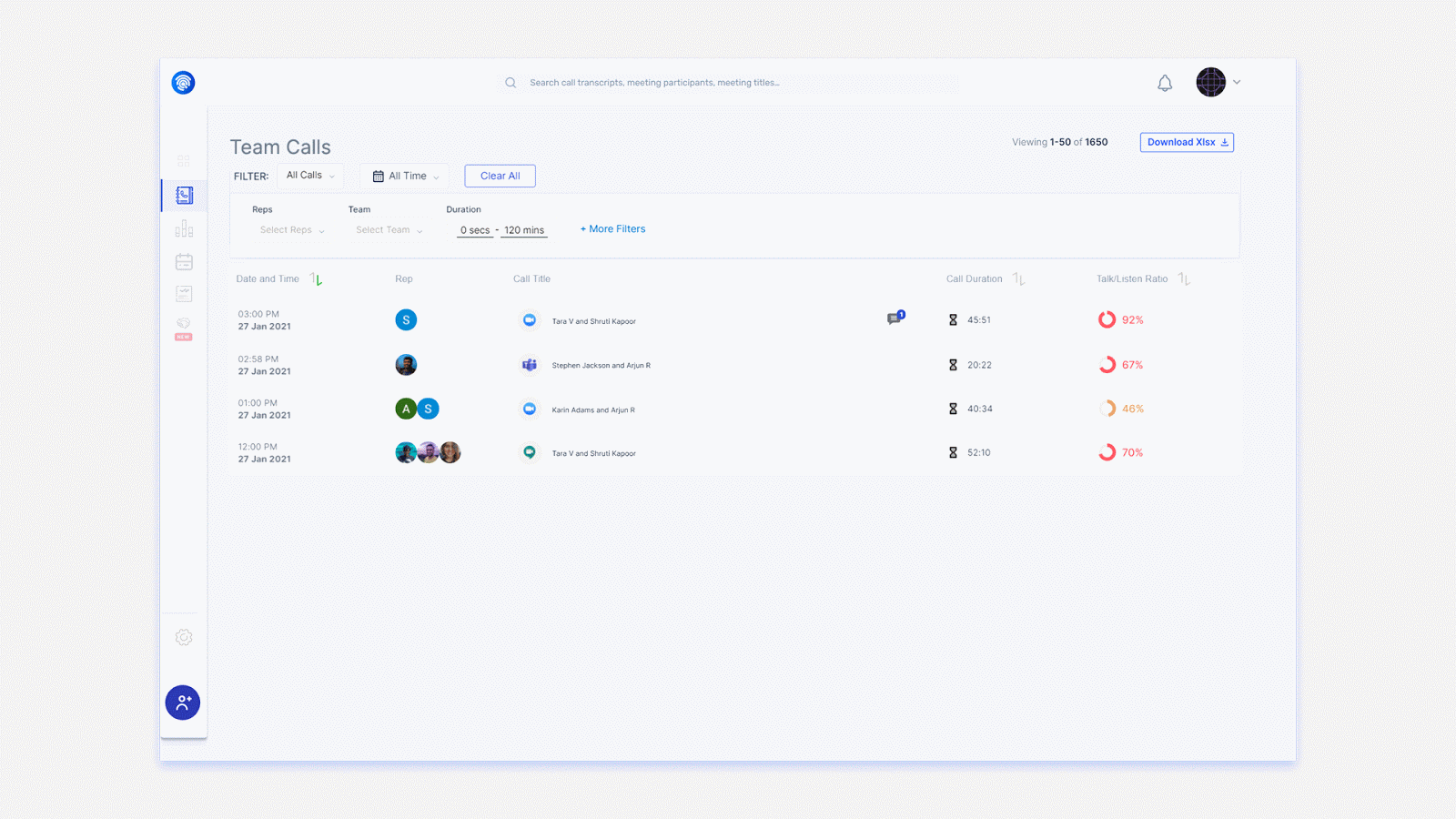Click the add user round button
The width and height of the screenshot is (1456, 819).
(x=183, y=703)
